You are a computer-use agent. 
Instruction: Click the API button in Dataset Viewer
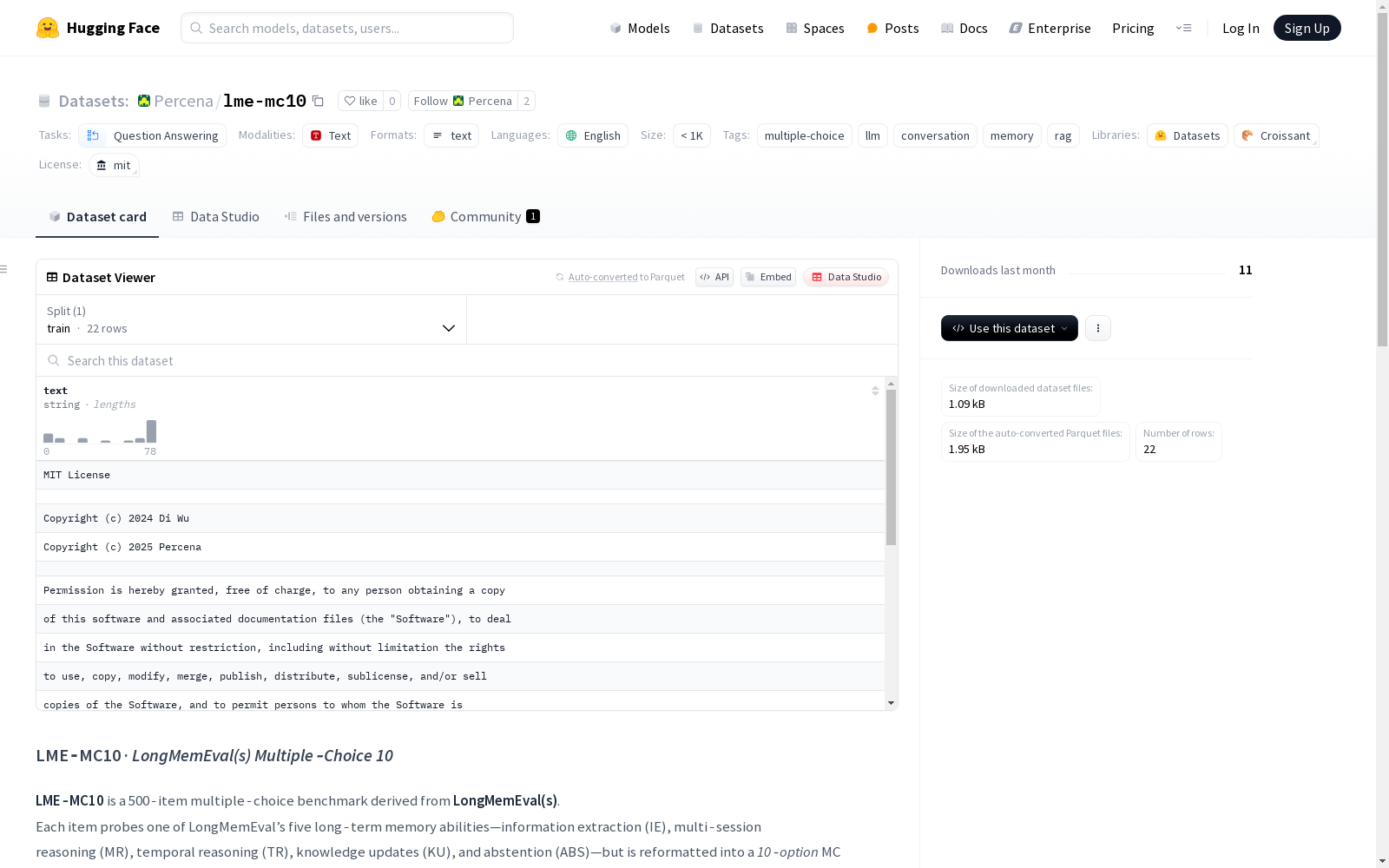click(714, 277)
